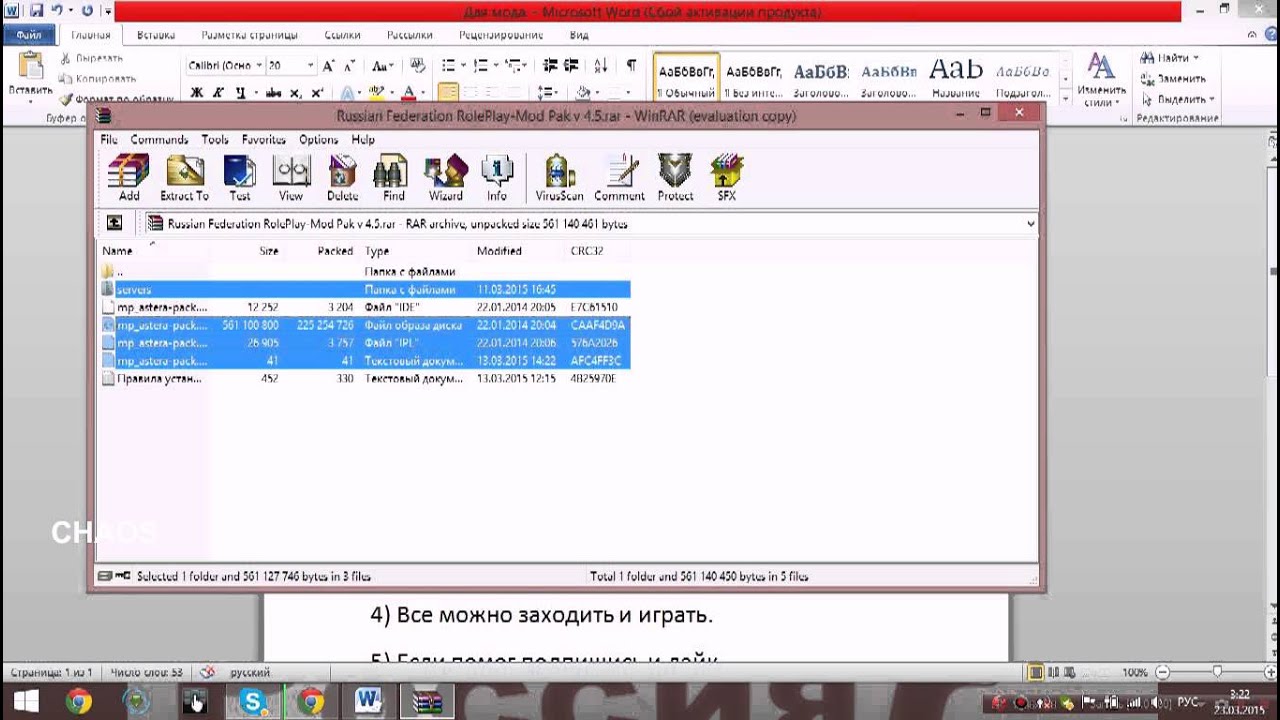Open the font name dropdown in Word
This screenshot has width=1280, height=720.
click(259, 66)
